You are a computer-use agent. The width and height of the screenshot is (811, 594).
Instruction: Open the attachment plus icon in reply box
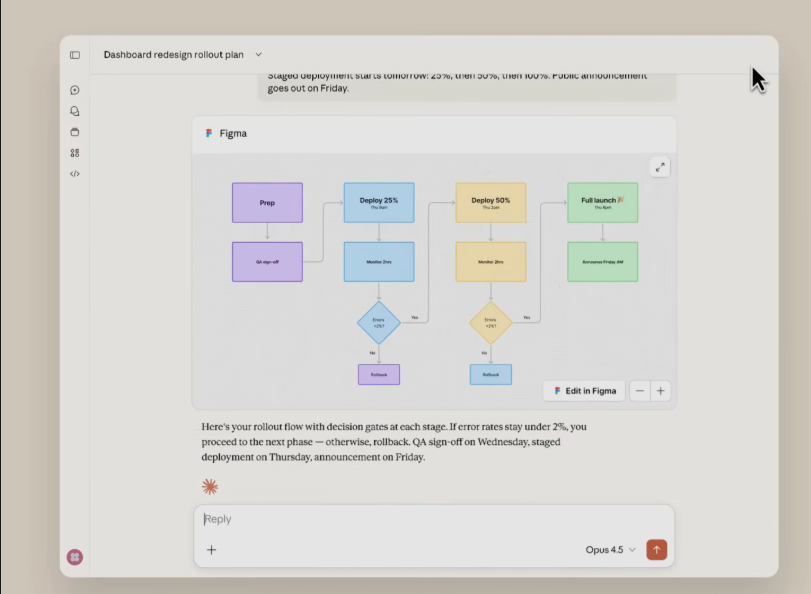pos(211,549)
